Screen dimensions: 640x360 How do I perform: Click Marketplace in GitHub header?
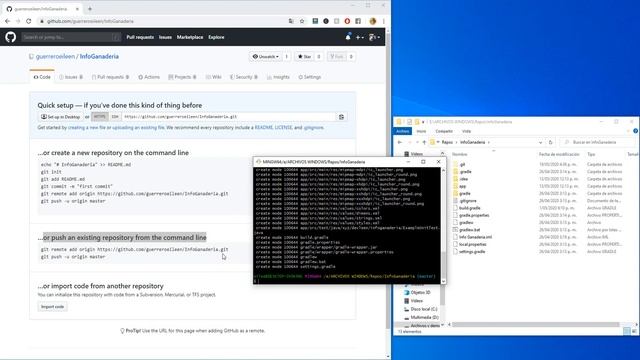coord(190,37)
